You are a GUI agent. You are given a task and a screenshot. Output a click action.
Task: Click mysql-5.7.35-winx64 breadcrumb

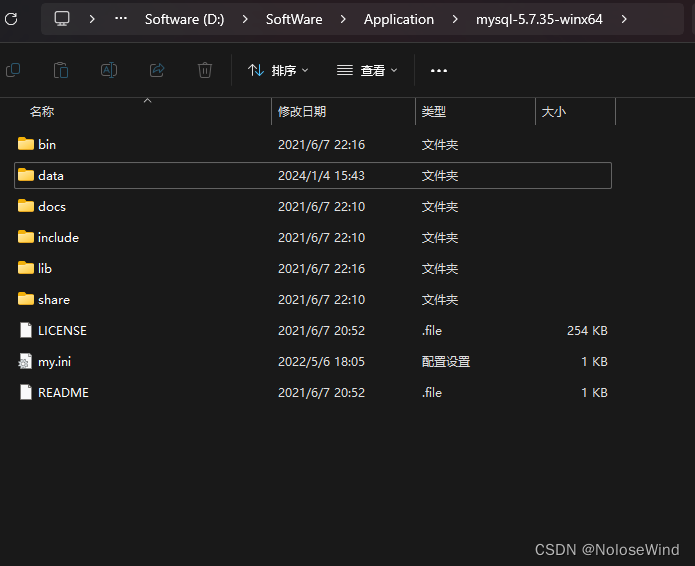539,19
